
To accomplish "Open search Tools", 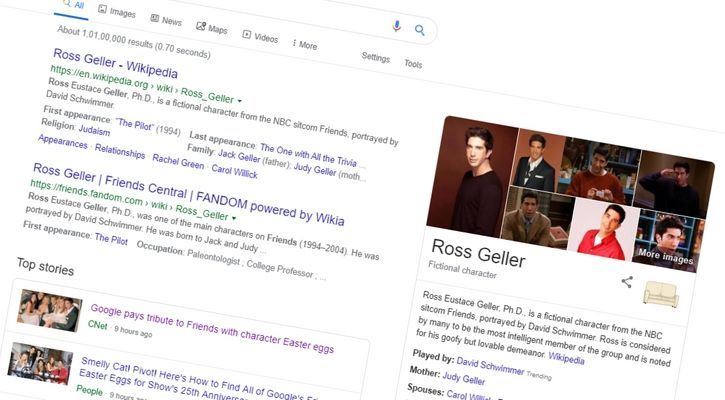I will tap(413, 64).
